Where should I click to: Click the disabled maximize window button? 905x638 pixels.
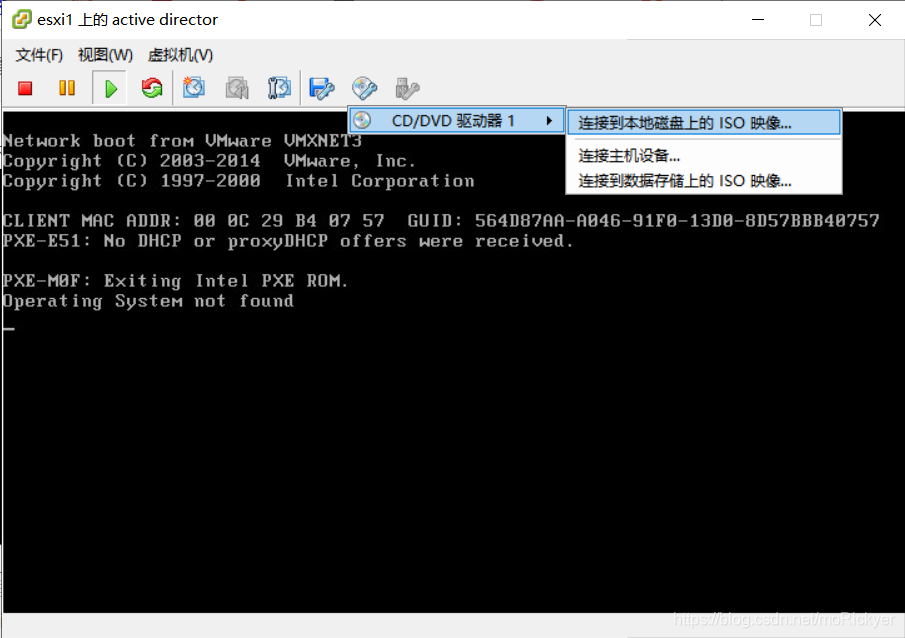tap(816, 20)
